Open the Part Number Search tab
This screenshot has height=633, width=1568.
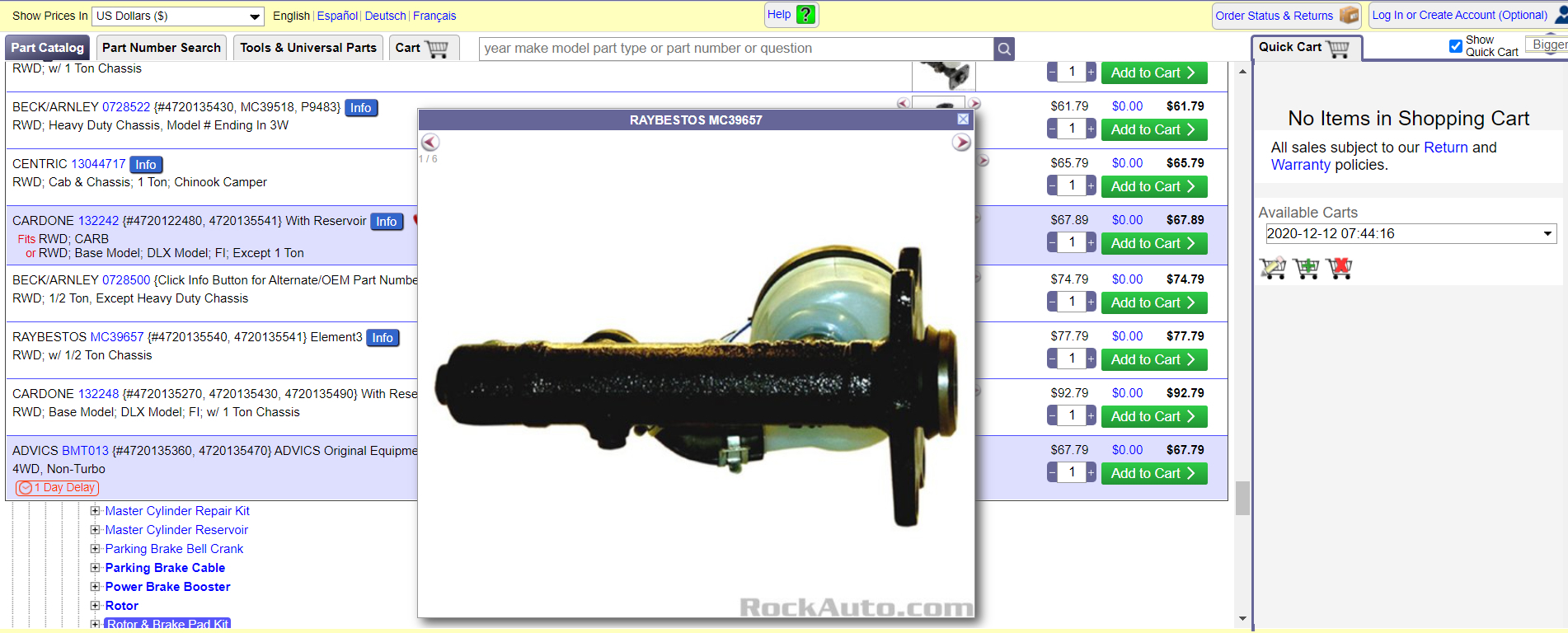tap(162, 48)
